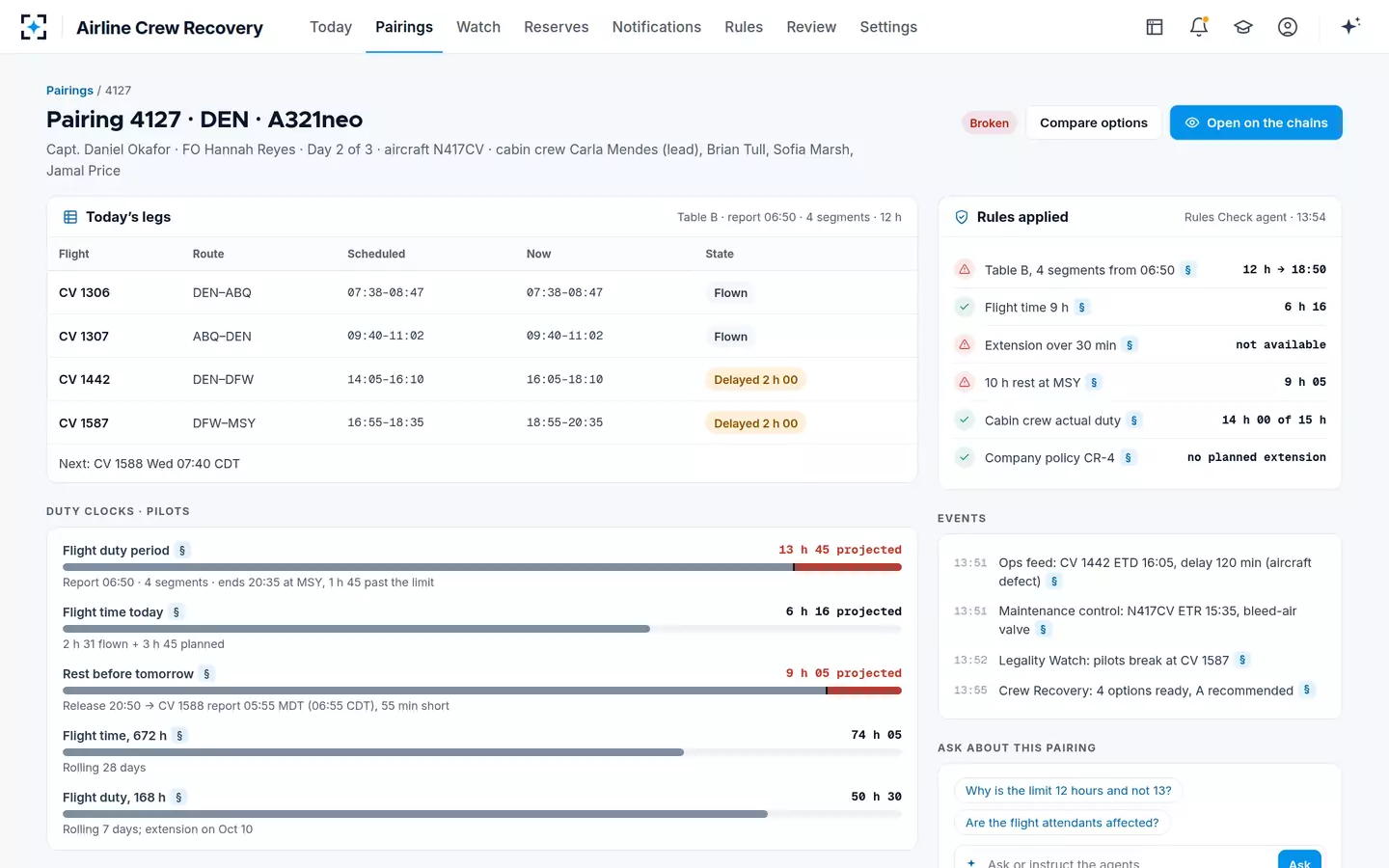
Task: Open the notifications bell icon
Action: pos(1199,27)
